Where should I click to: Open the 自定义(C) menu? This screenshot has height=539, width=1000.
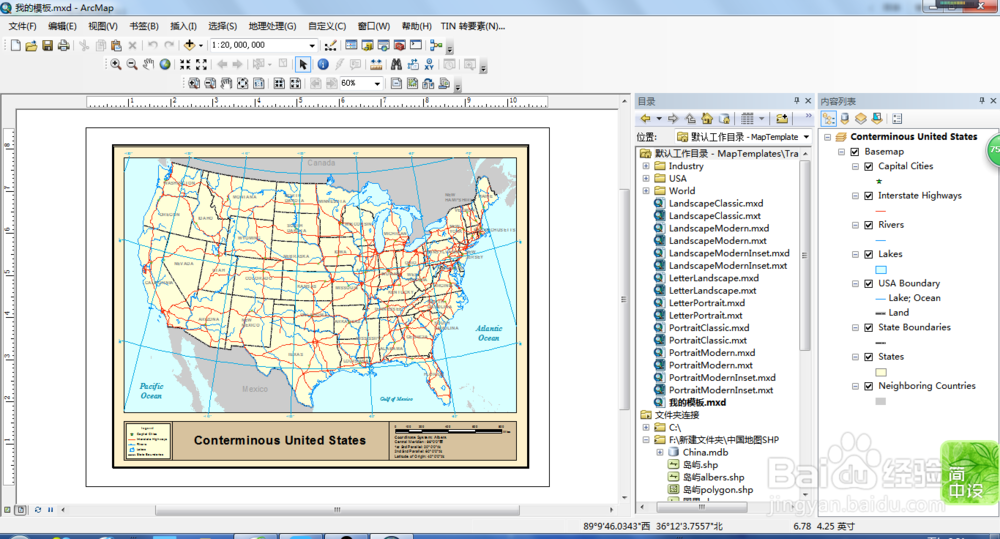pyautogui.click(x=327, y=26)
